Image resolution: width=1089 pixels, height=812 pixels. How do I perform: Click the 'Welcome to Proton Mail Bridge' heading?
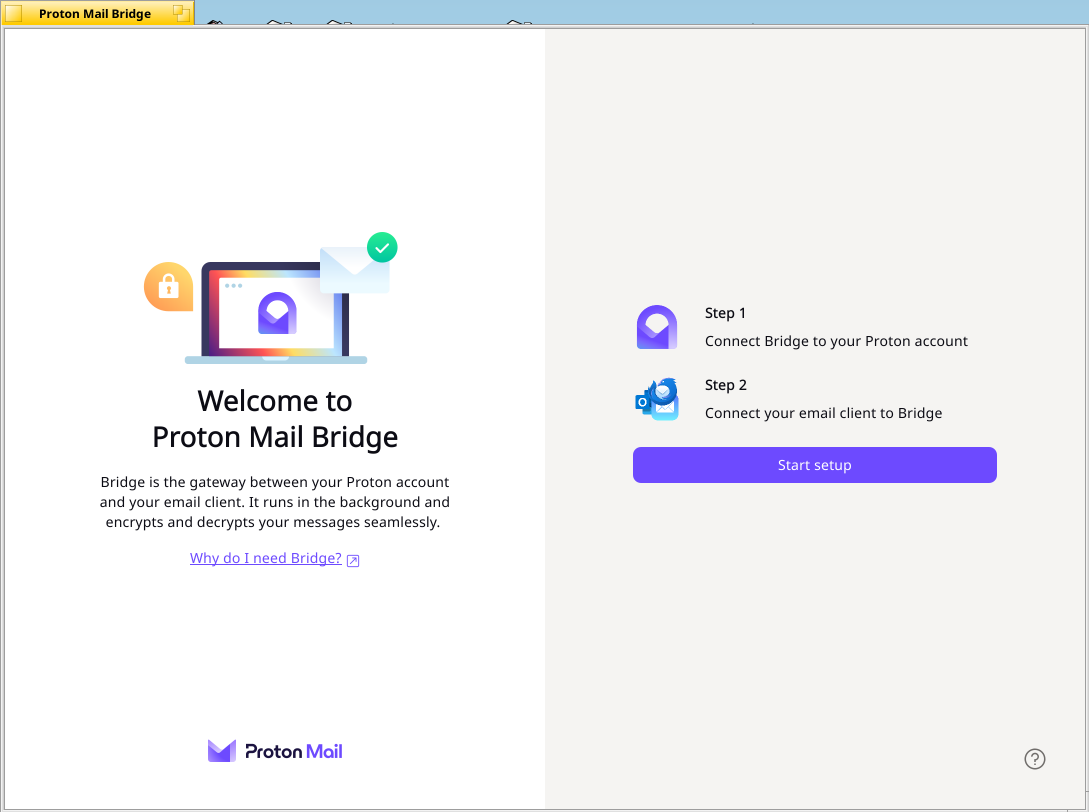(275, 419)
